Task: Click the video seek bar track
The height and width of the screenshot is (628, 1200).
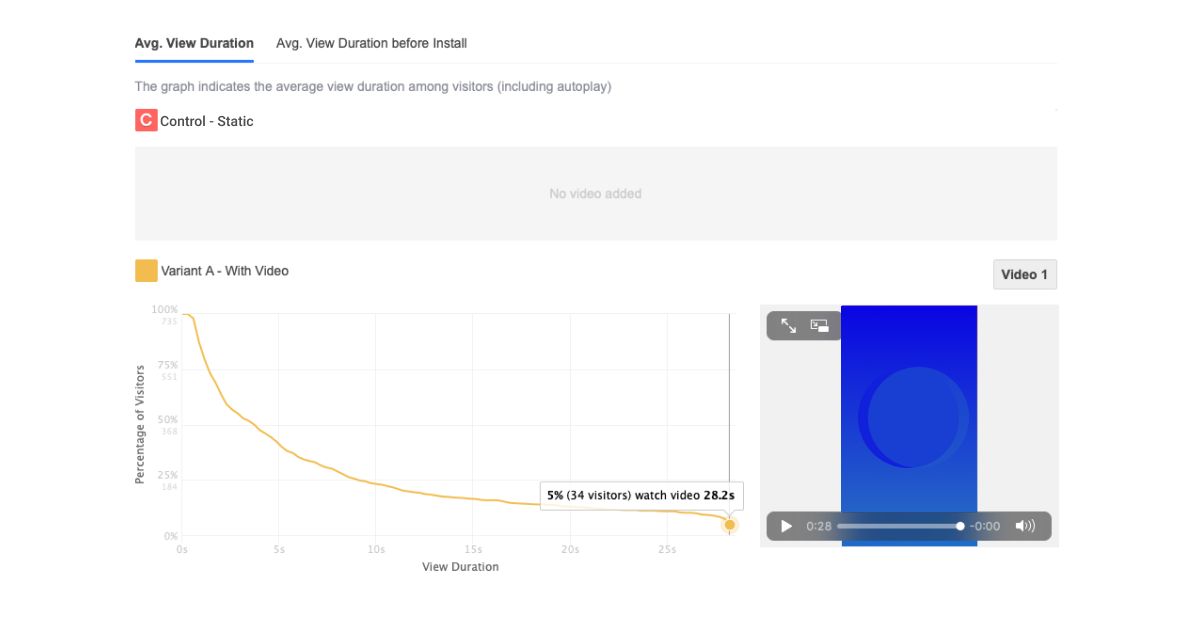Action: [x=897, y=526]
